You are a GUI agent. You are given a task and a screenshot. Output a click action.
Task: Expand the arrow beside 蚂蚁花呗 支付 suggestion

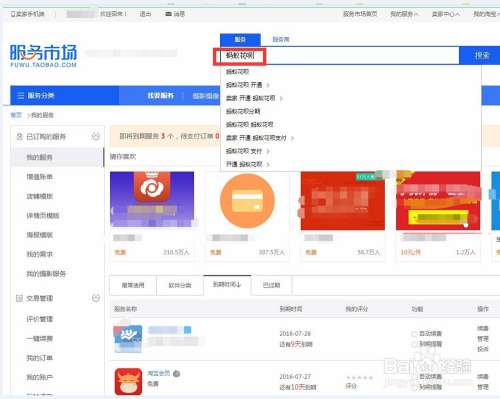268,151
